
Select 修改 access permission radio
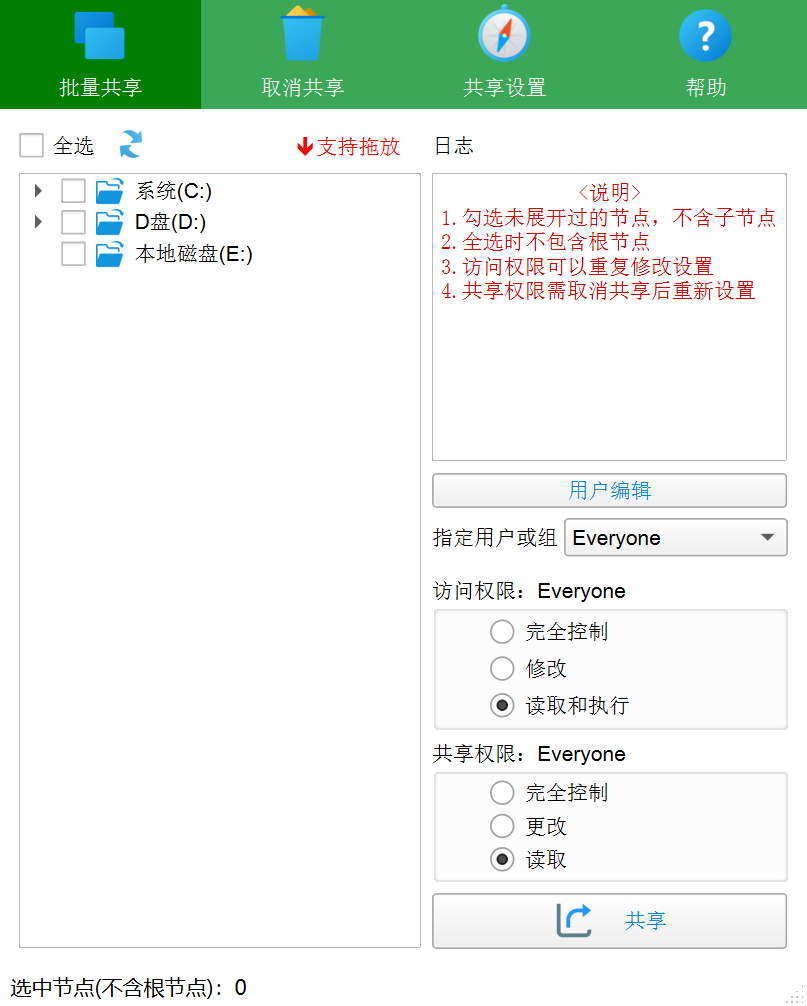(502, 669)
